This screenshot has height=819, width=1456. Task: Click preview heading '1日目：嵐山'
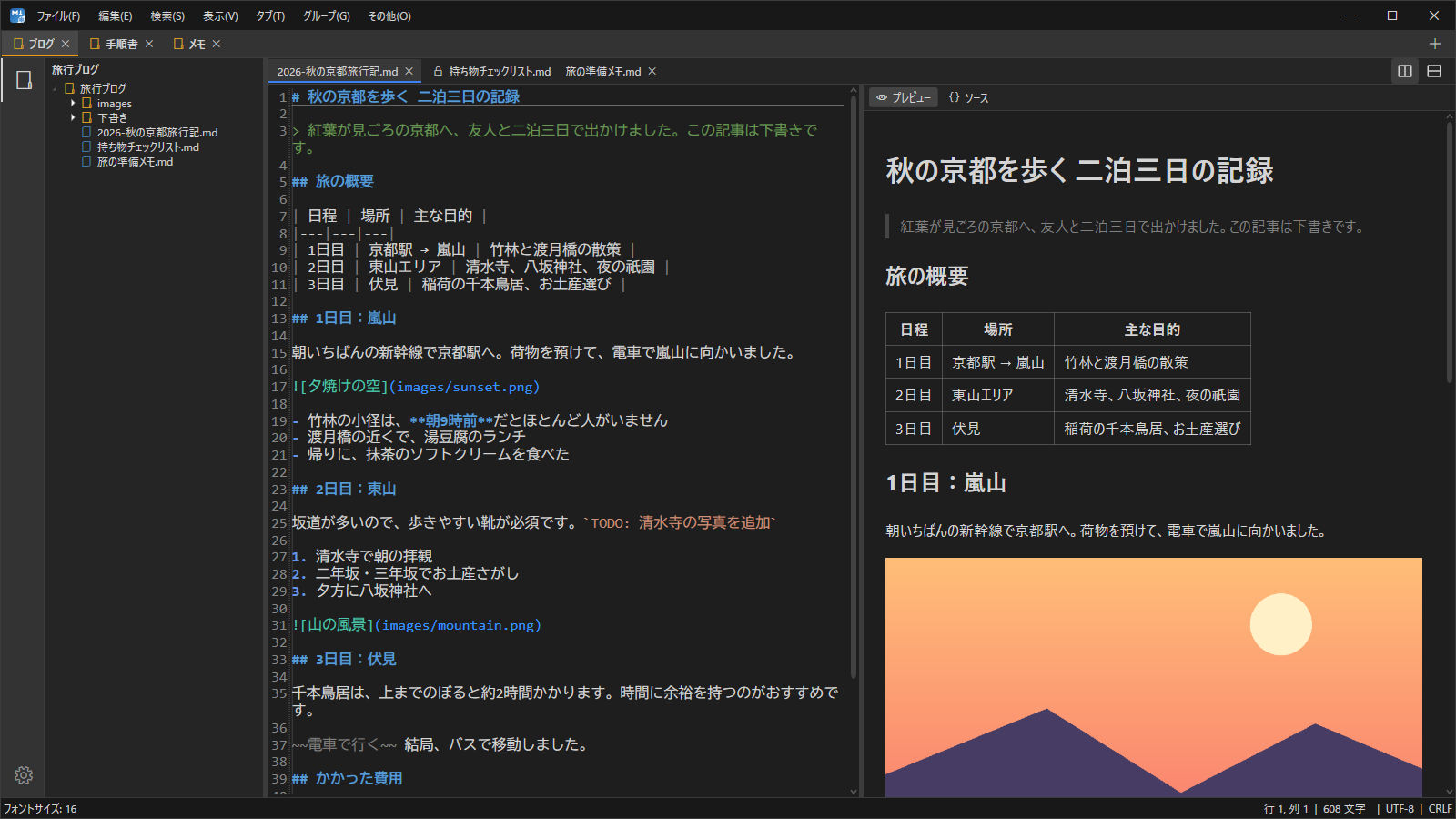[x=946, y=483]
